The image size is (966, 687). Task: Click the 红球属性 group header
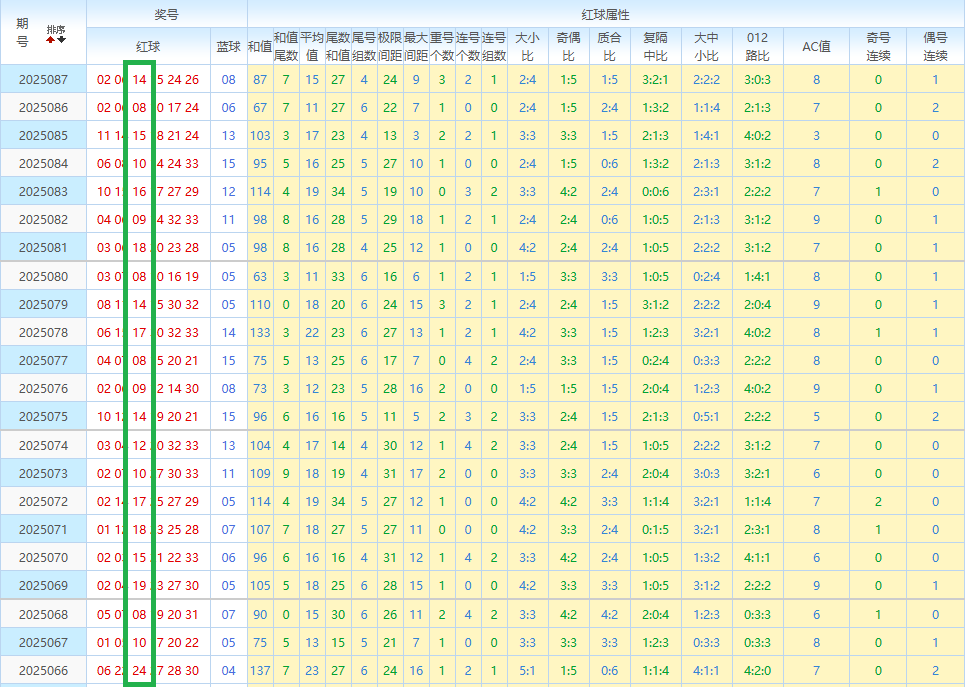[605, 14]
